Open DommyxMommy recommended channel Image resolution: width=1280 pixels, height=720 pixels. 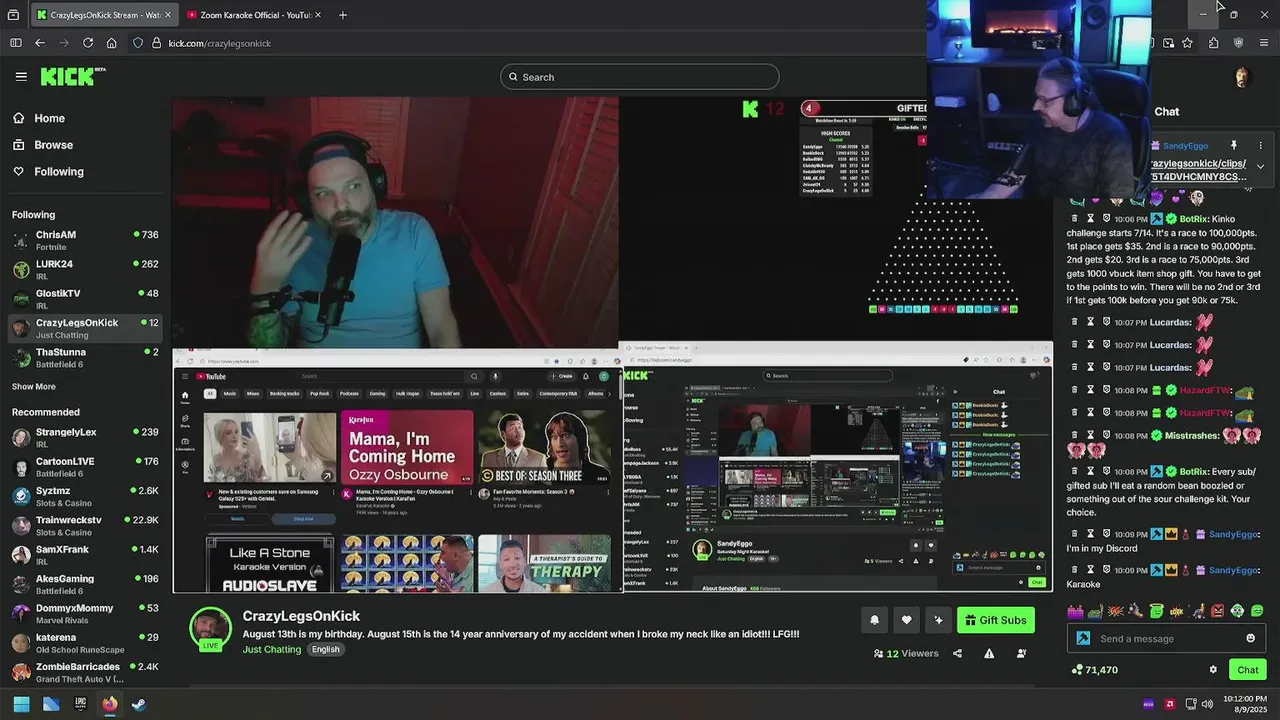point(85,614)
